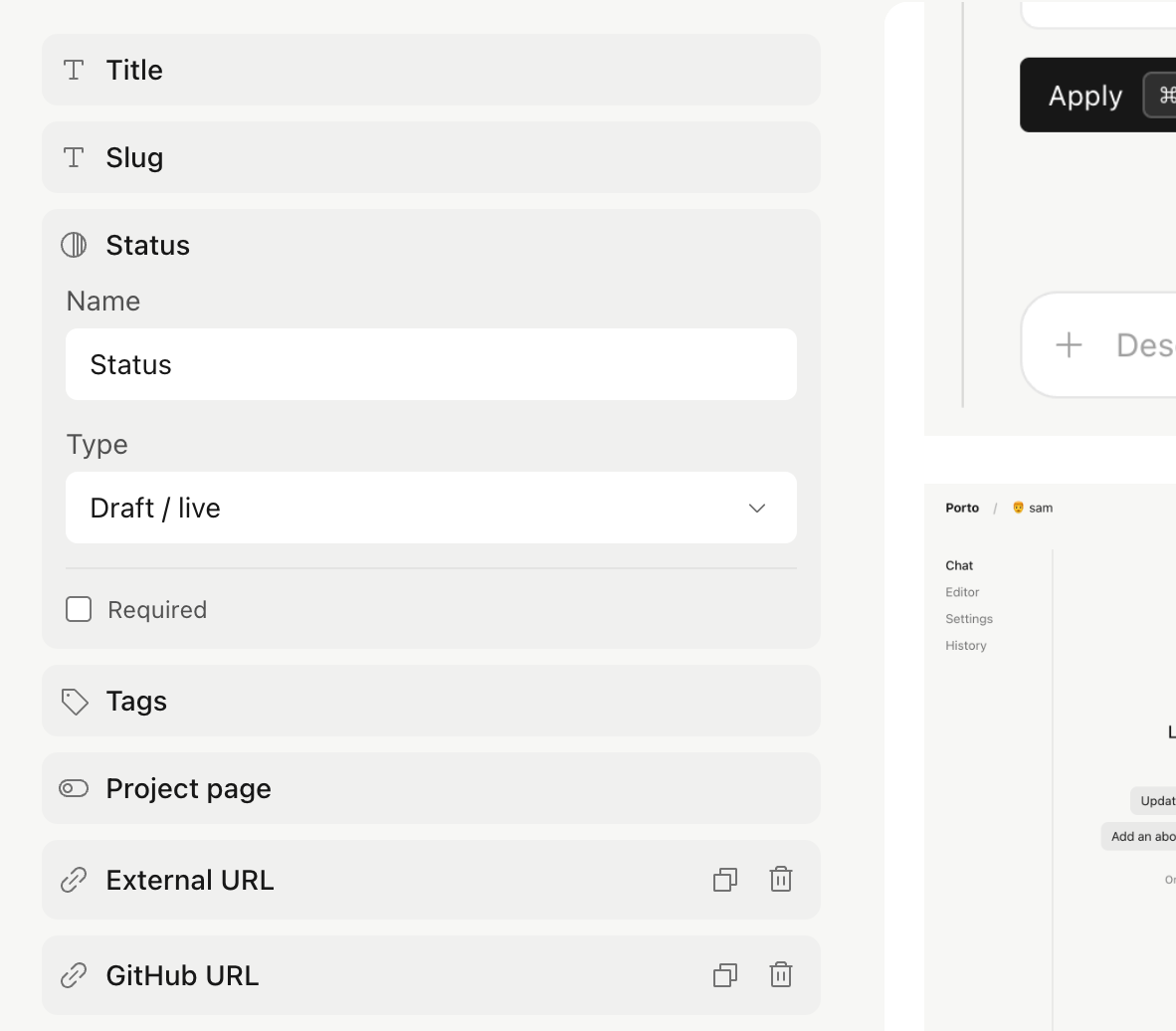
Task: Expand the Tags field row
Action: pyautogui.click(x=431, y=701)
